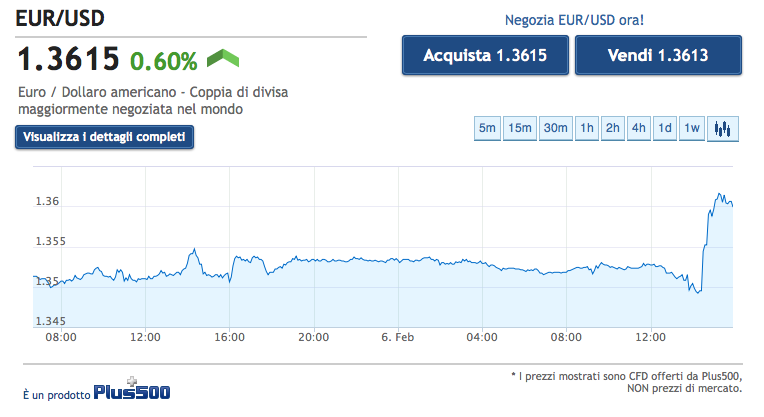The height and width of the screenshot is (417, 764).
Task: Select the 1w timeframe
Action: pos(691,128)
